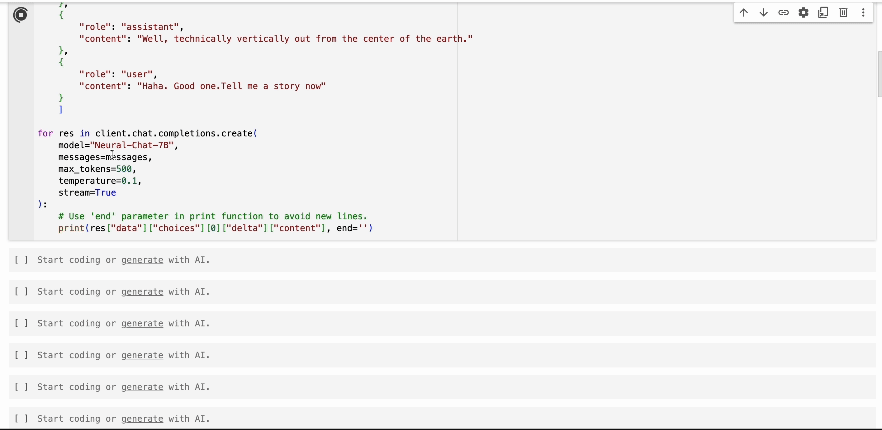Run the first empty code cell
882x430 pixels.
(21, 260)
